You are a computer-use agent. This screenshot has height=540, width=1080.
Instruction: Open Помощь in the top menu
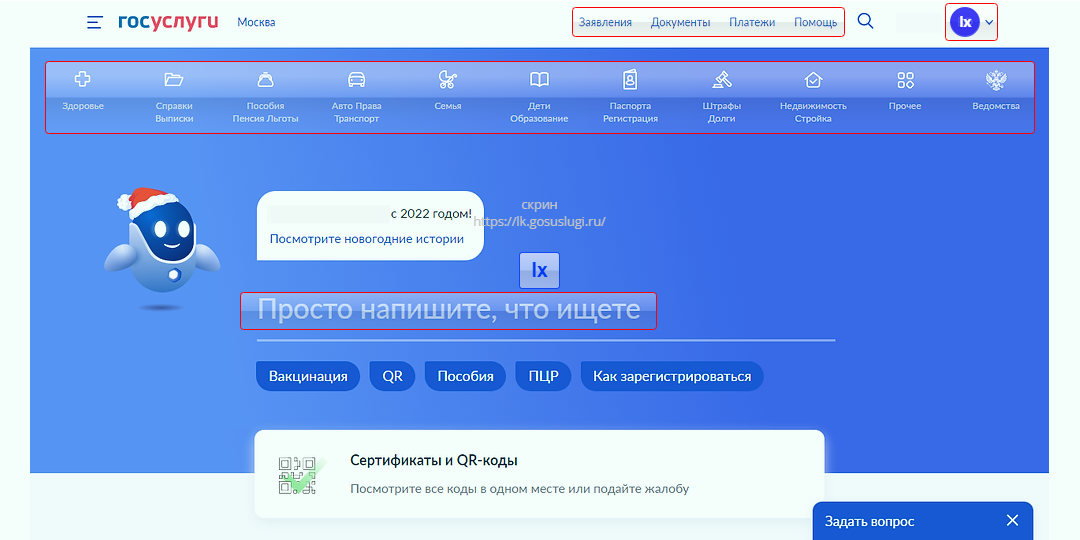816,22
